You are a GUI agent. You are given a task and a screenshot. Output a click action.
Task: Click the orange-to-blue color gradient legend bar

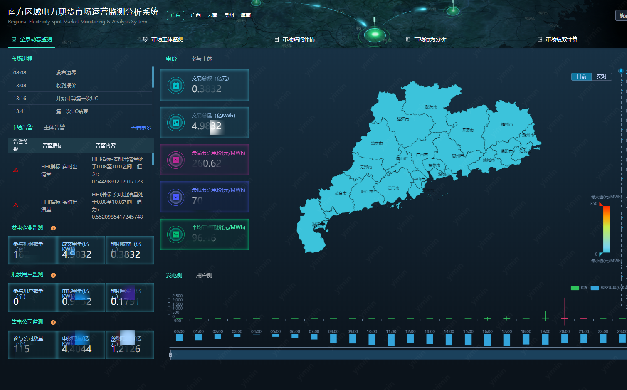(607, 229)
